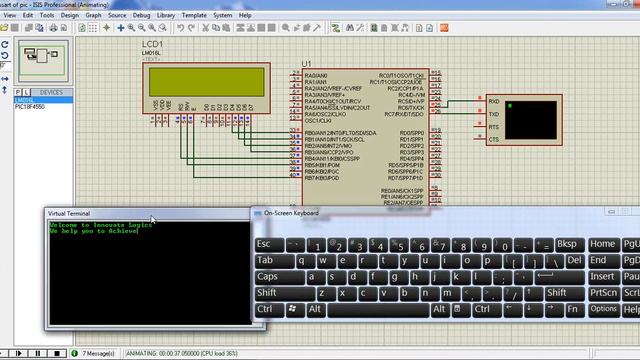Zoom to area magnifier icon
The height and width of the screenshot is (360, 640).
click(x=162, y=28)
